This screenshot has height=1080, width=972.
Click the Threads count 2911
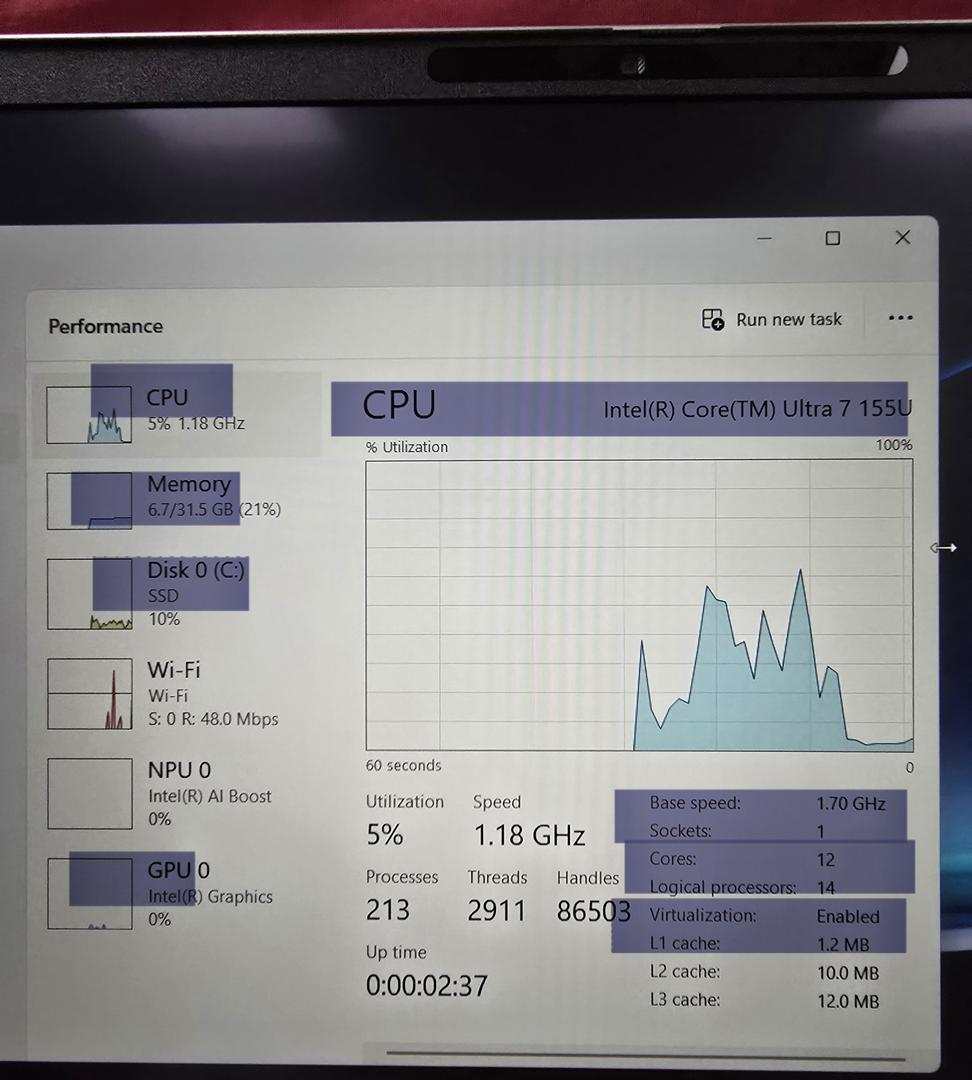tap(496, 911)
